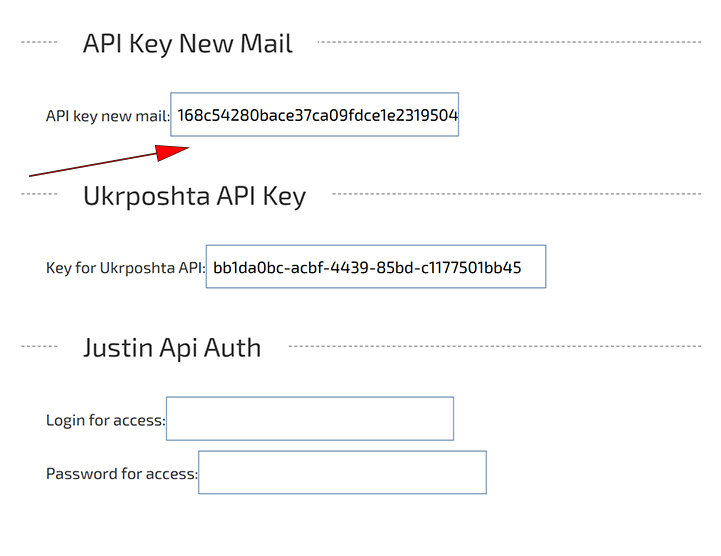Click the API key new mail input field
Screen dimensions: 721x556
[x=315, y=115]
